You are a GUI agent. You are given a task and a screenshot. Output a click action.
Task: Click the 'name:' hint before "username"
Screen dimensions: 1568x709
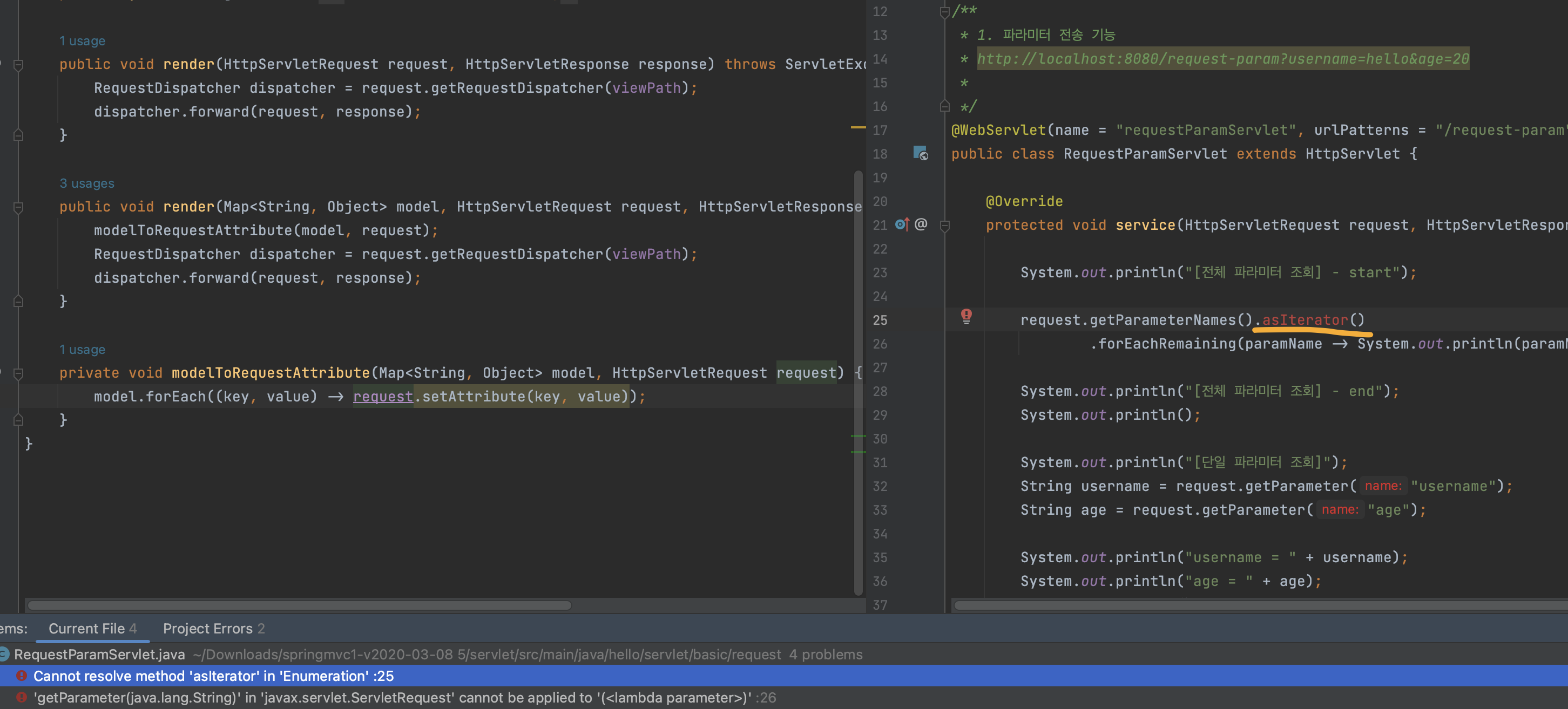[x=1382, y=486]
